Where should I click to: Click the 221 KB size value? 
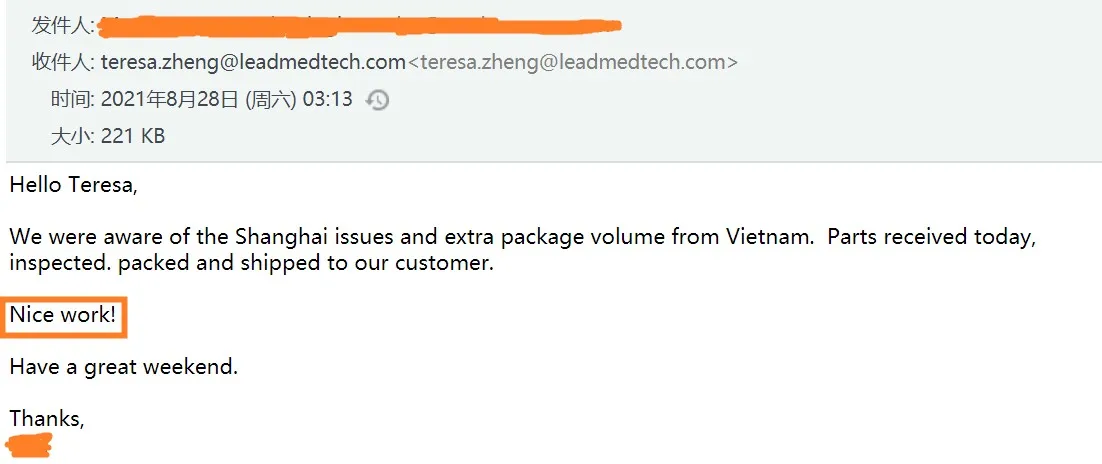(133, 135)
